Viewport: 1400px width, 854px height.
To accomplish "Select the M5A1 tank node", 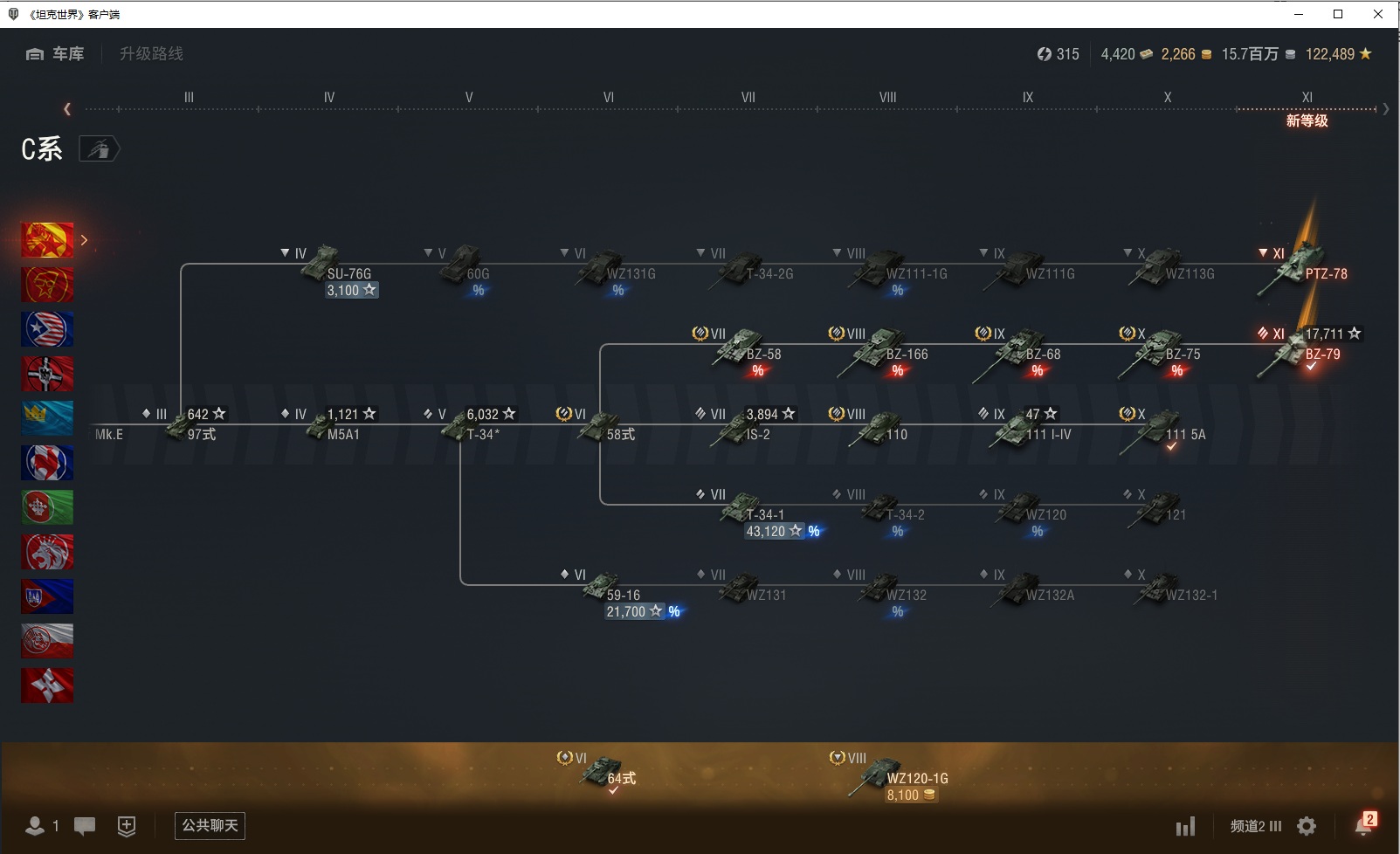I will [x=330, y=424].
